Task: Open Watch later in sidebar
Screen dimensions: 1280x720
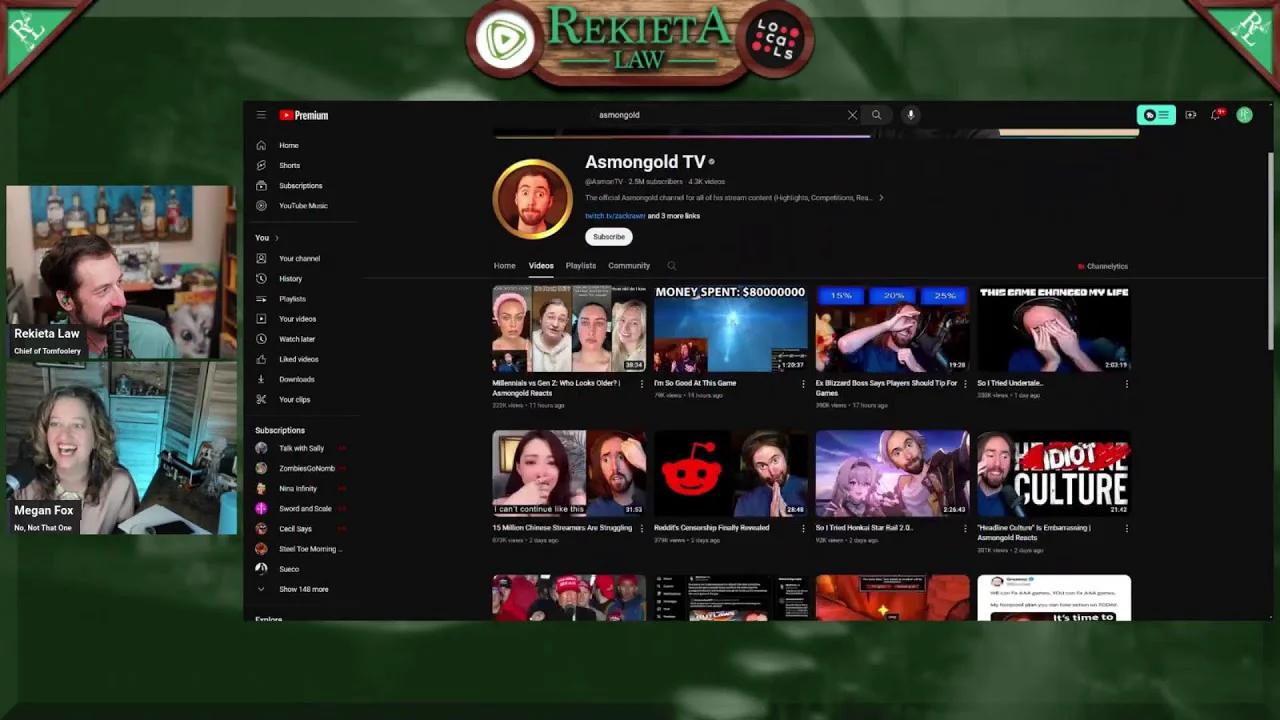Action: point(296,338)
